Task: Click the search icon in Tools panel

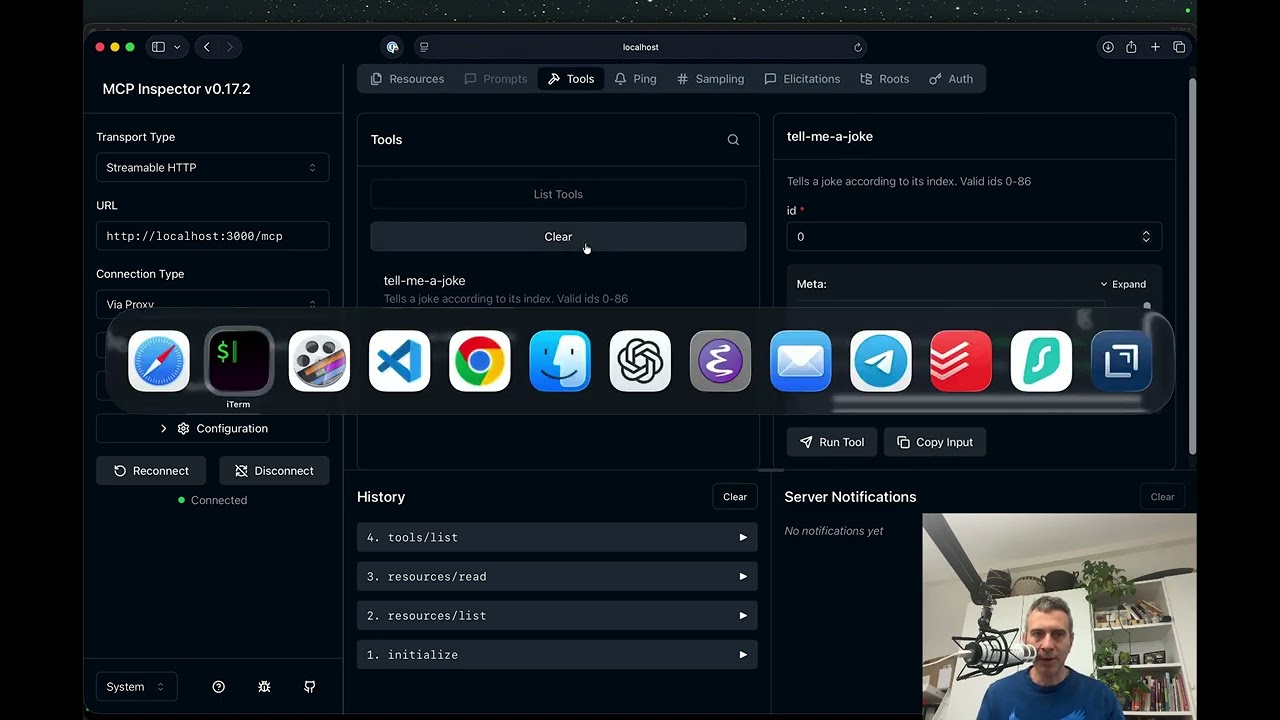Action: pyautogui.click(x=733, y=140)
